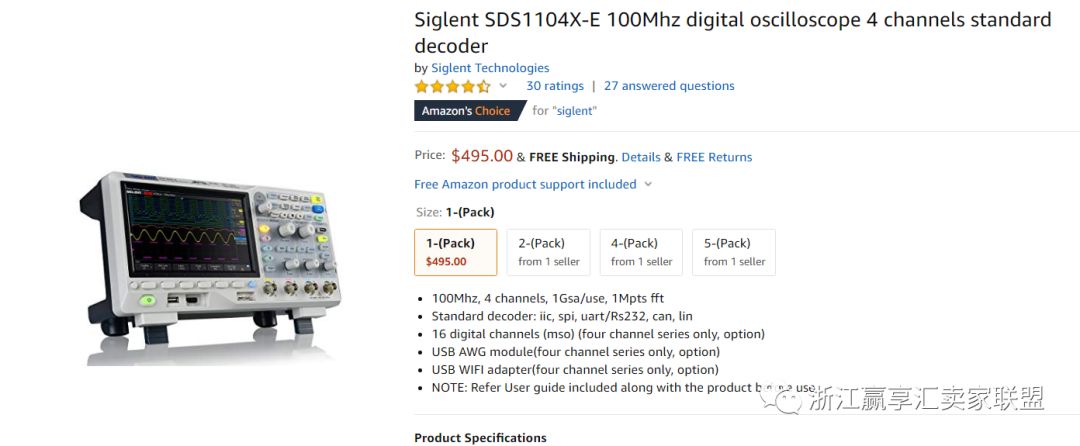
Task: Click the Product Specifications heading
Action: coord(480,438)
